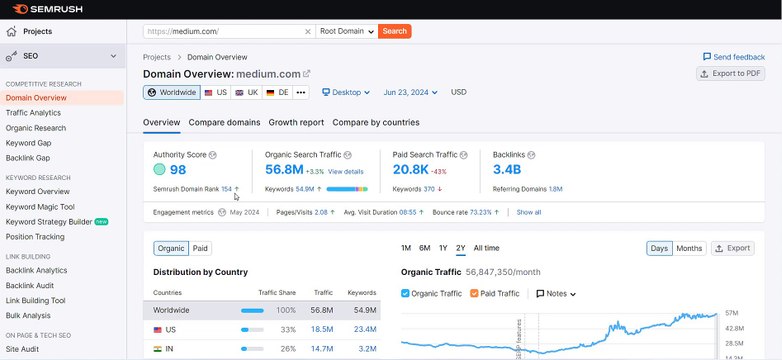782x360 pixels.
Task: Click Organic Search Traffic info icon
Action: 348,155
